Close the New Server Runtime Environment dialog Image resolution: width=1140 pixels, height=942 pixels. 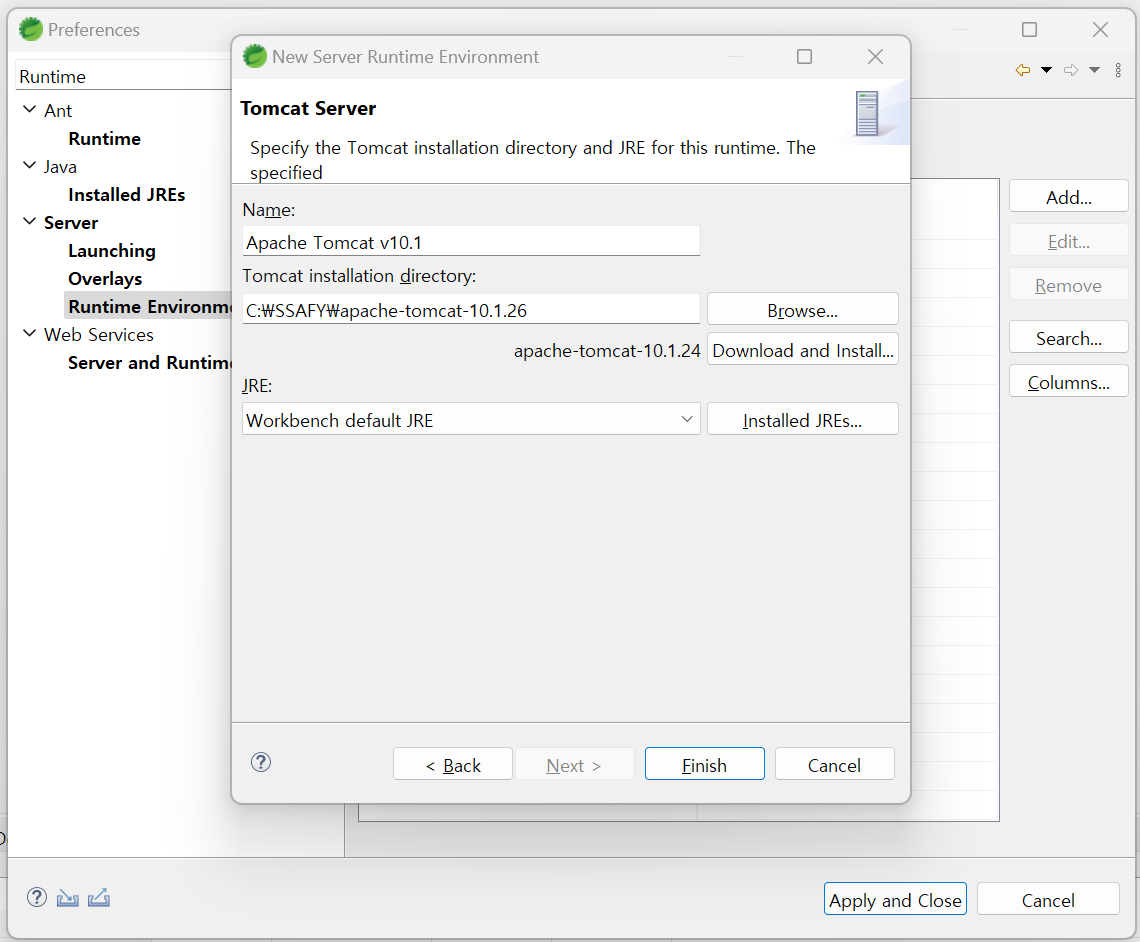coord(875,57)
